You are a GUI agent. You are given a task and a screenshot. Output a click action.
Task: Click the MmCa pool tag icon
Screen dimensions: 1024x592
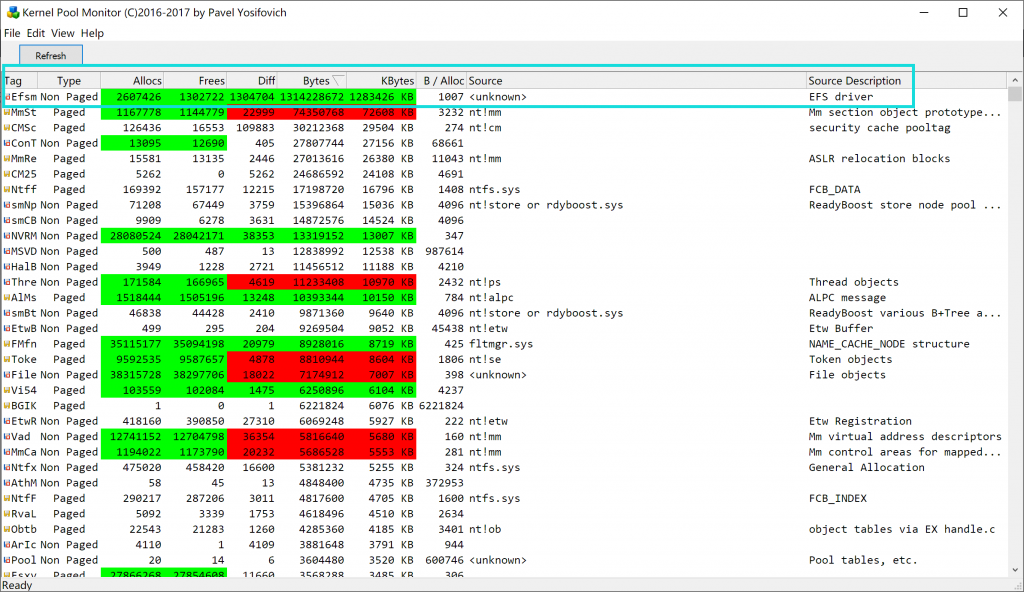pyautogui.click(x=7, y=452)
